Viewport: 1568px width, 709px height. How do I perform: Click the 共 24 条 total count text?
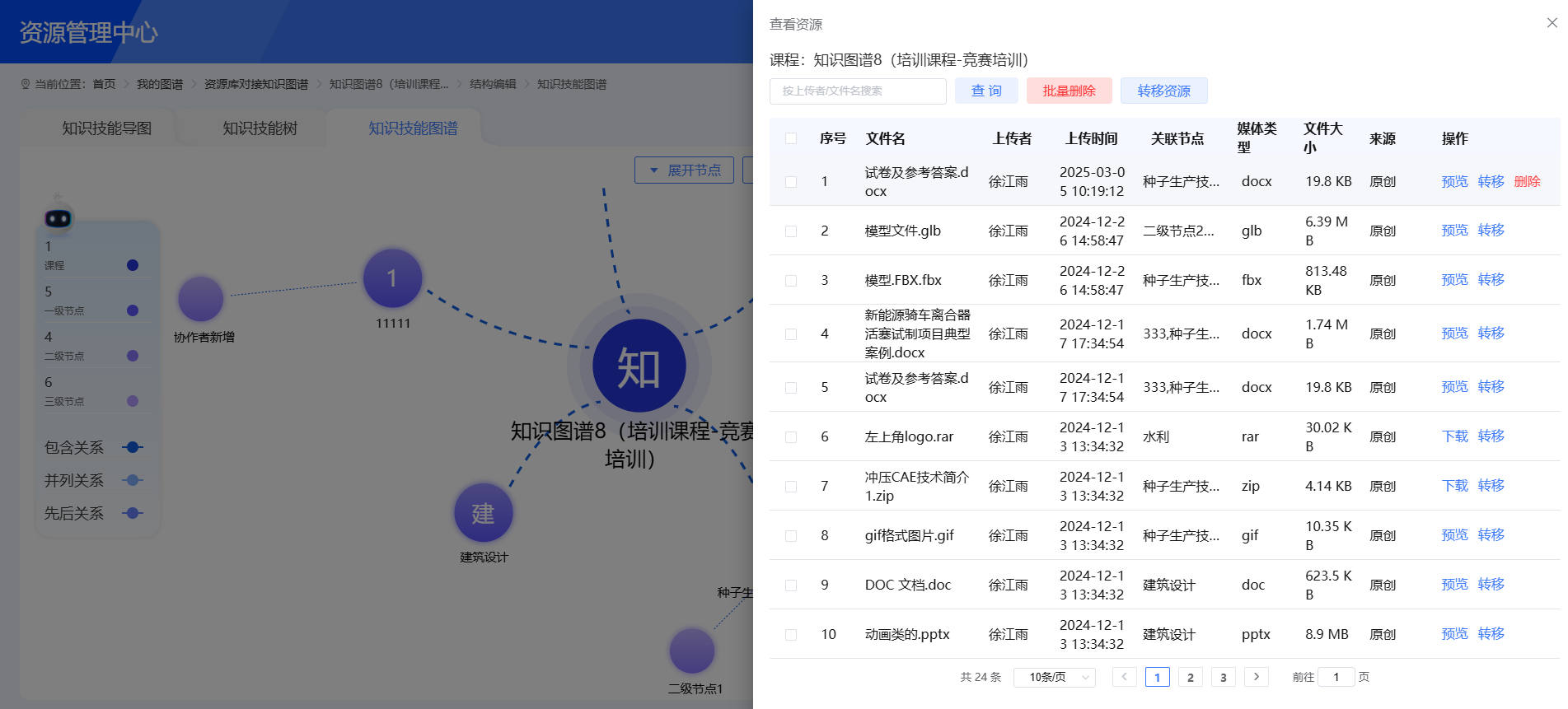click(x=981, y=677)
